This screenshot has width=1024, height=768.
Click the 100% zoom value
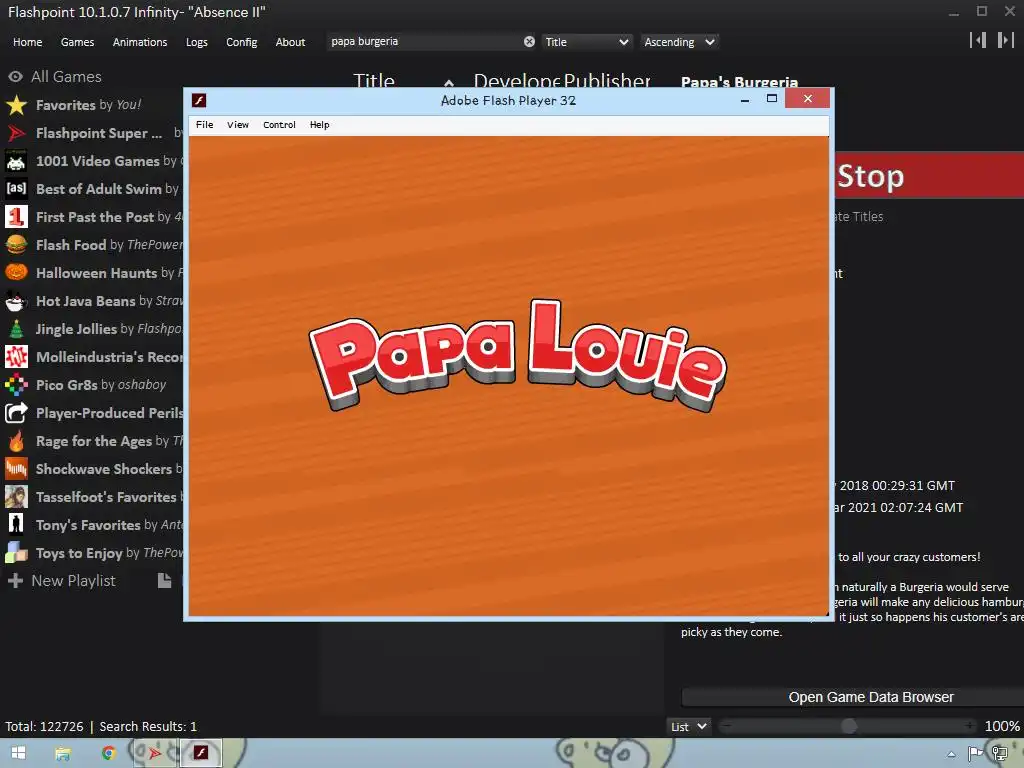(x=1002, y=726)
